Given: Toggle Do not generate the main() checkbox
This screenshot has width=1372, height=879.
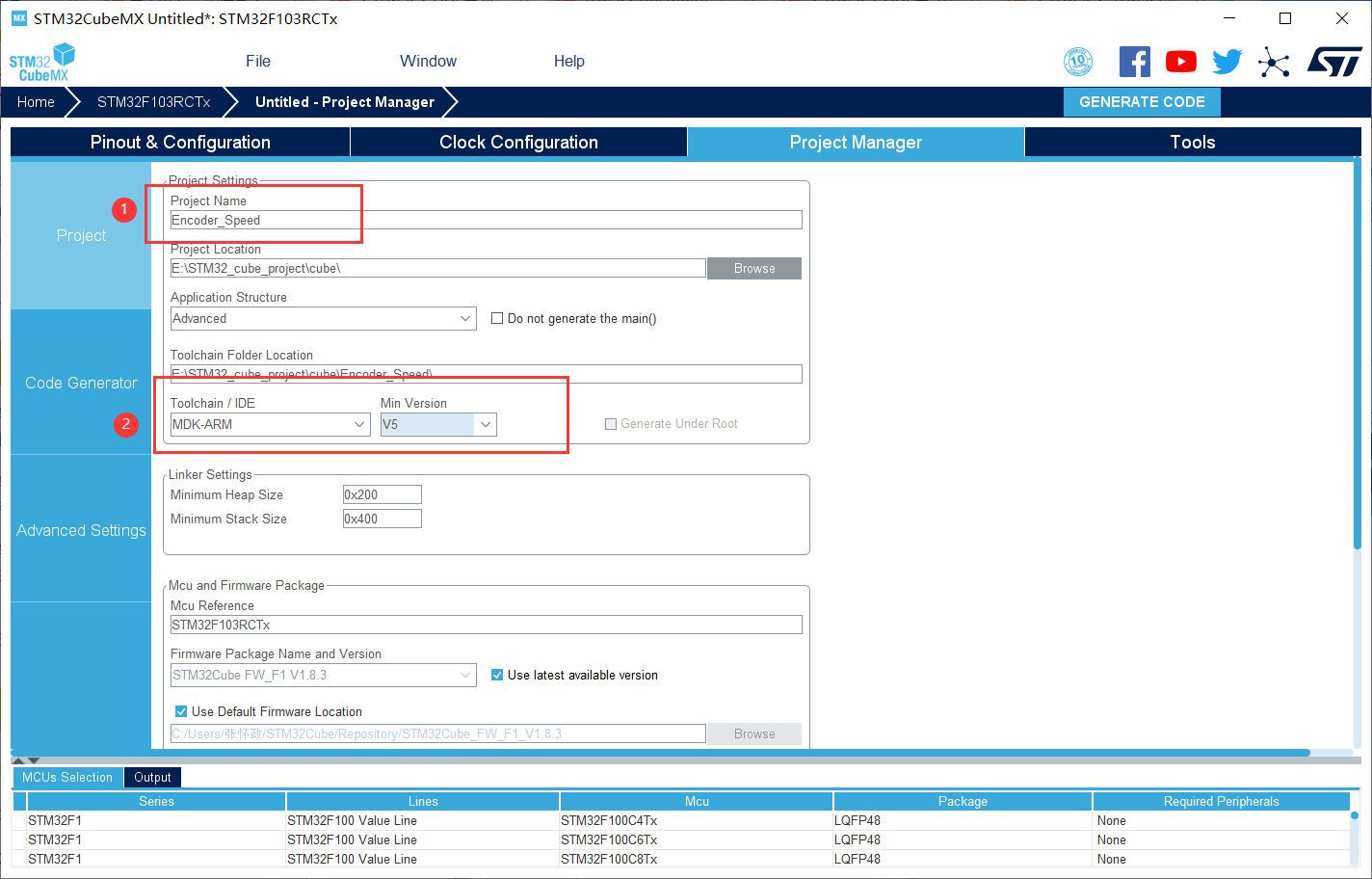Looking at the screenshot, I should [x=497, y=318].
